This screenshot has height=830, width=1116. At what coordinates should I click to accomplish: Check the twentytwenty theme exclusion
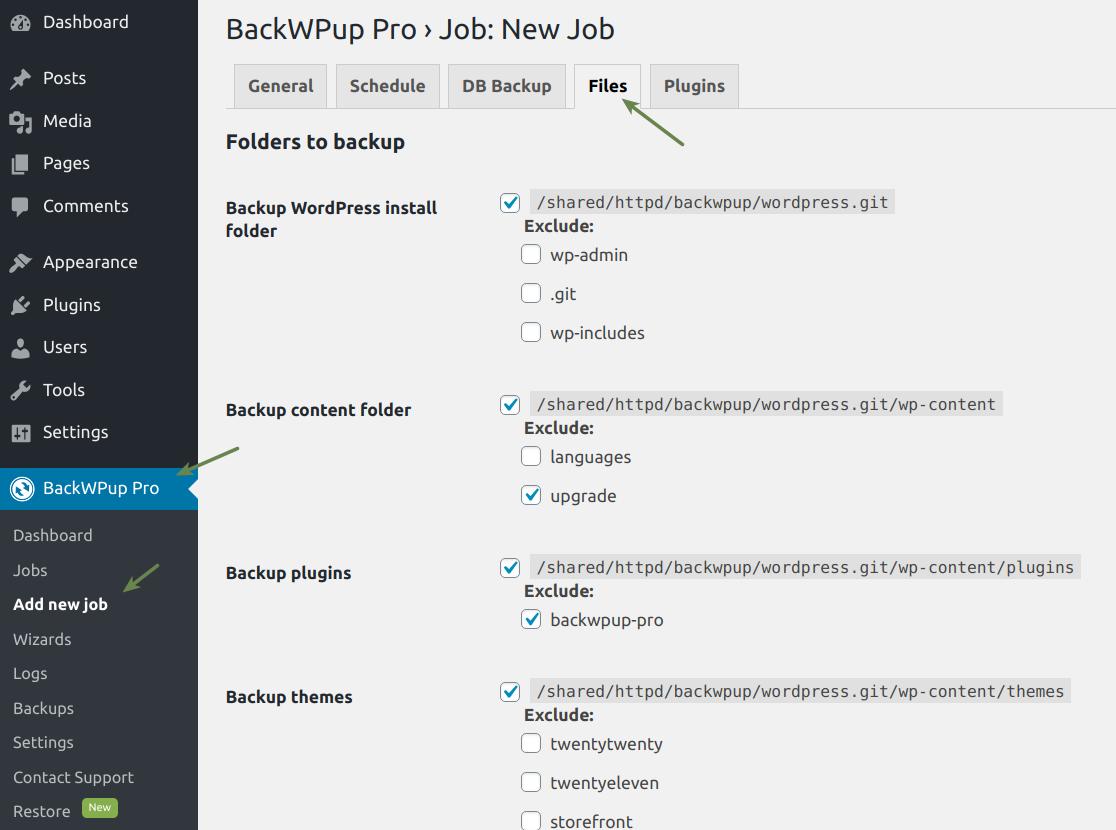coord(531,743)
